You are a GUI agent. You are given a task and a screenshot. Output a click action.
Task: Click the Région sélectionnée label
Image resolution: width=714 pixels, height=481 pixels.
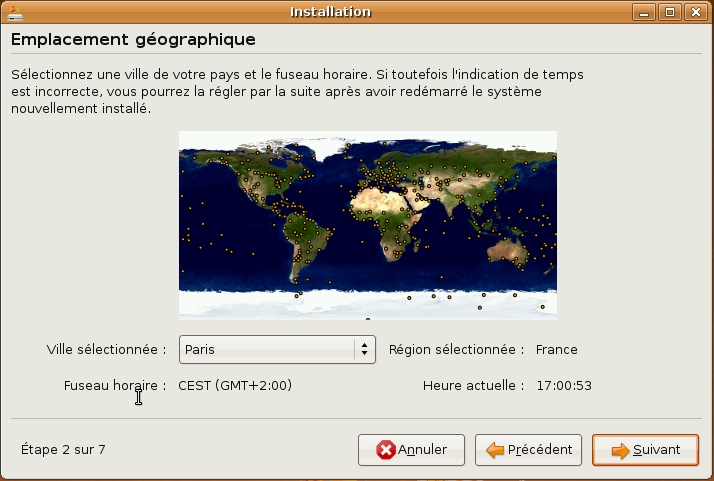(456, 349)
